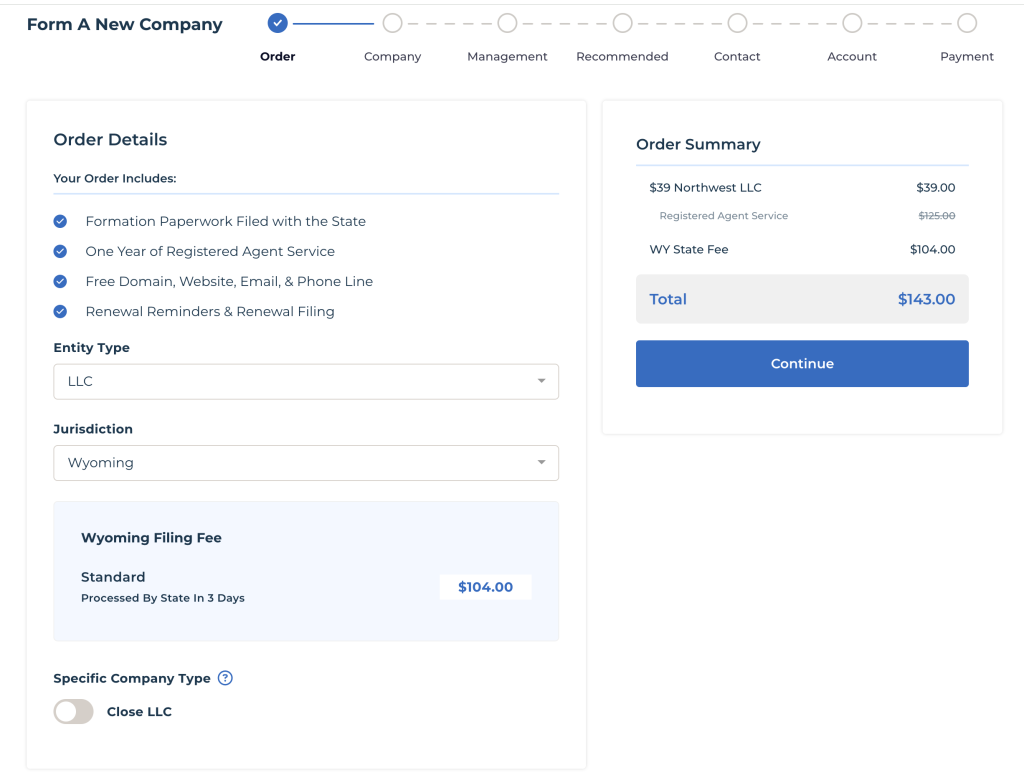
Task: Click the struck-through $125.00 price
Action: click(936, 216)
